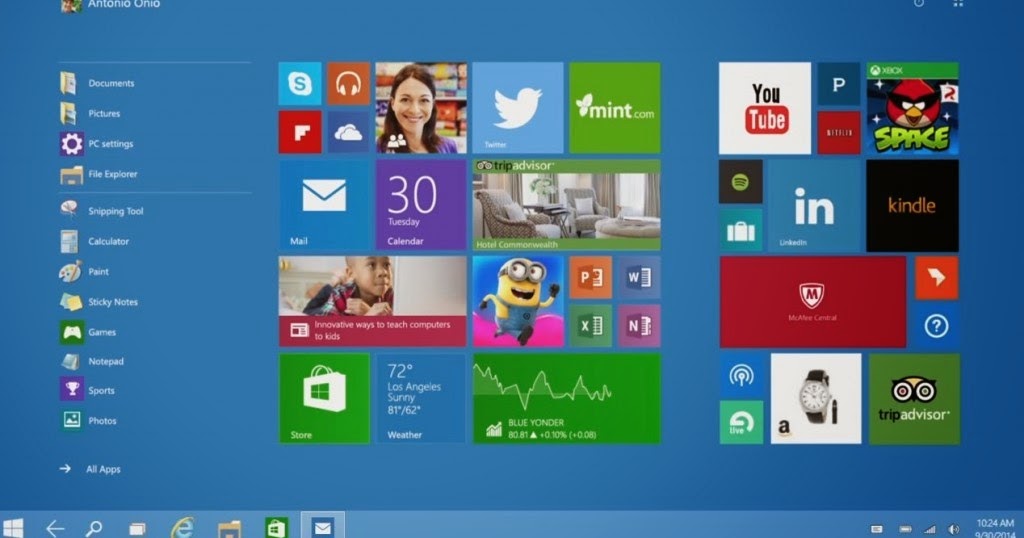This screenshot has width=1024, height=538.
Task: Open the Mail tile
Action: tap(324, 205)
